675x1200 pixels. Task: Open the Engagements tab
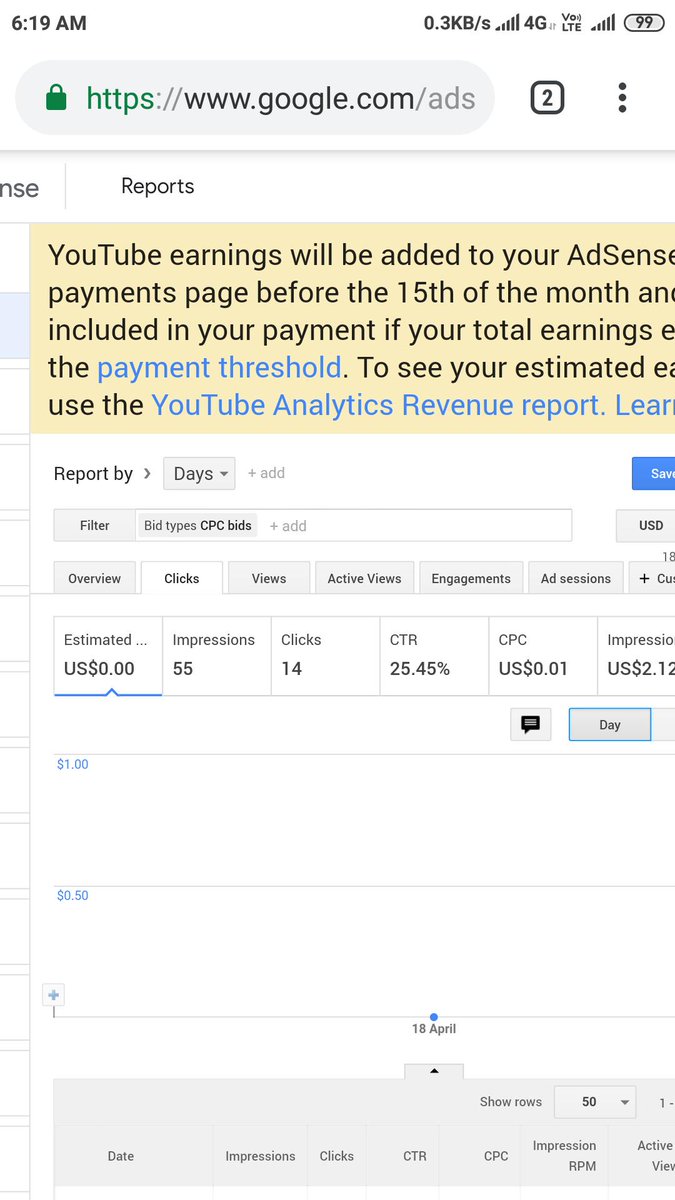click(471, 578)
